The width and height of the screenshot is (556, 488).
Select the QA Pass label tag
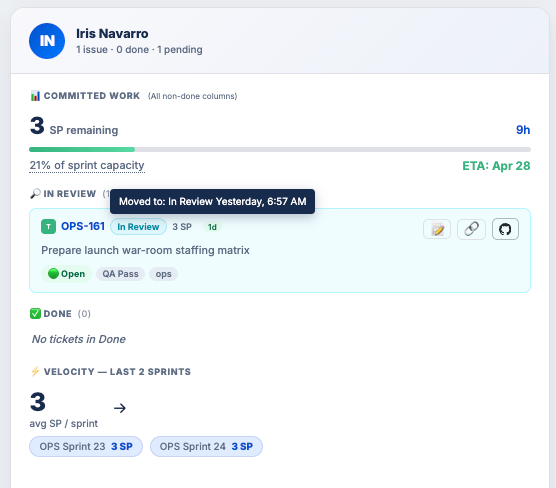pos(120,274)
